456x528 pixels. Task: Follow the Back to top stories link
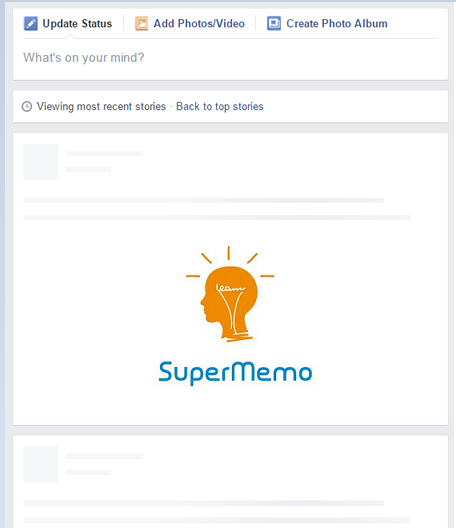coord(220,106)
